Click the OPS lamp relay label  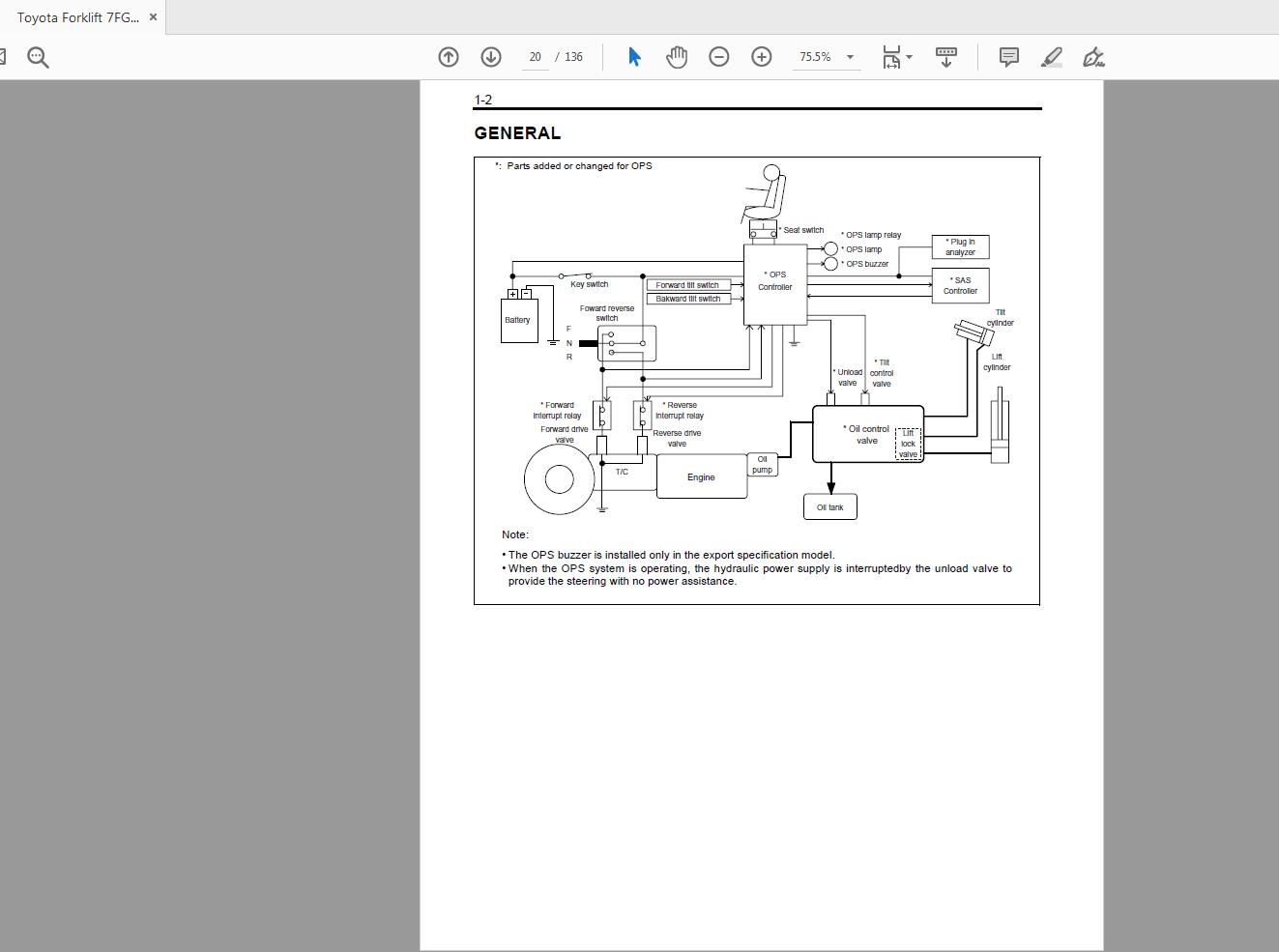(871, 235)
